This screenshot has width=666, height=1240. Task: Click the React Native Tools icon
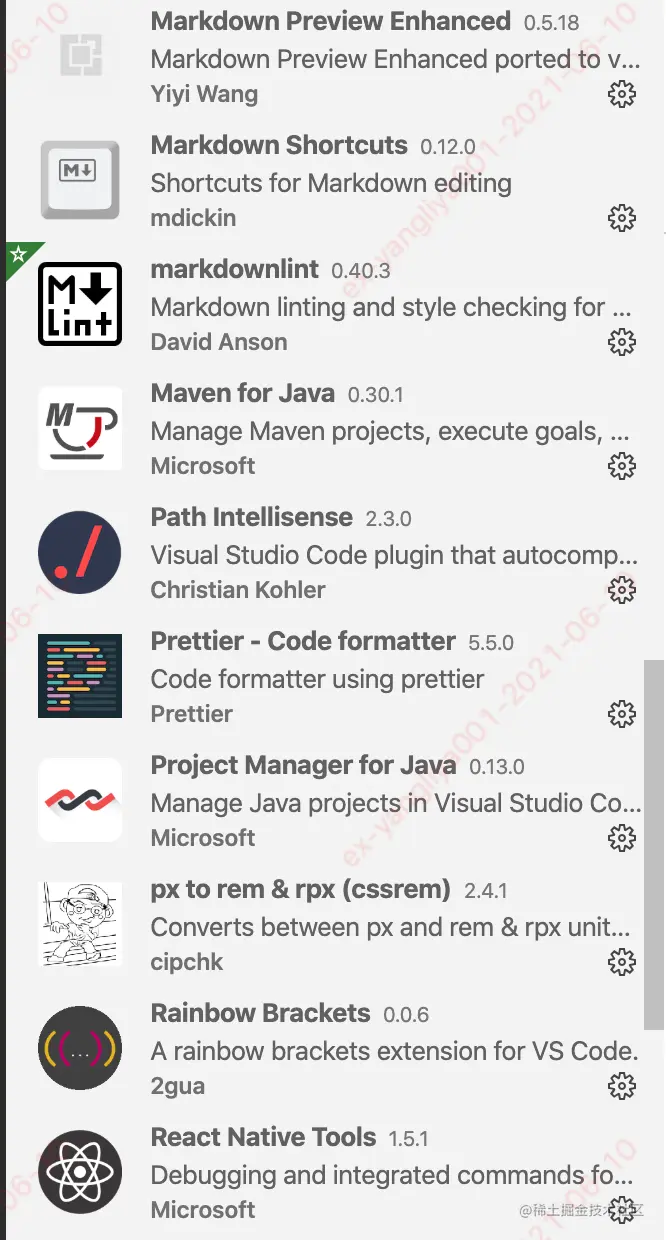click(80, 1172)
